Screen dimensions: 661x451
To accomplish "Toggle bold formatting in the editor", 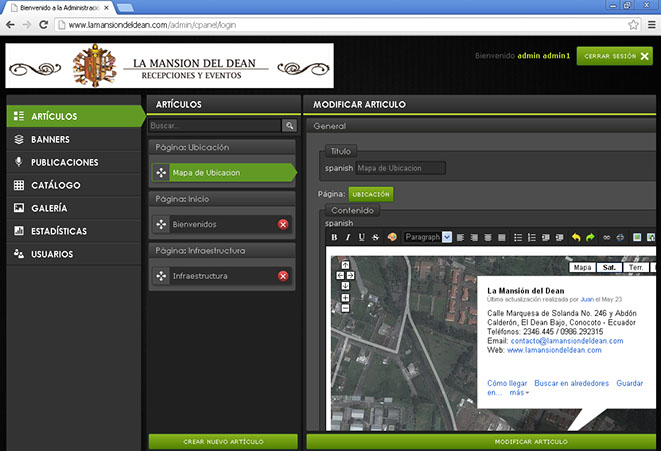I will coord(335,237).
